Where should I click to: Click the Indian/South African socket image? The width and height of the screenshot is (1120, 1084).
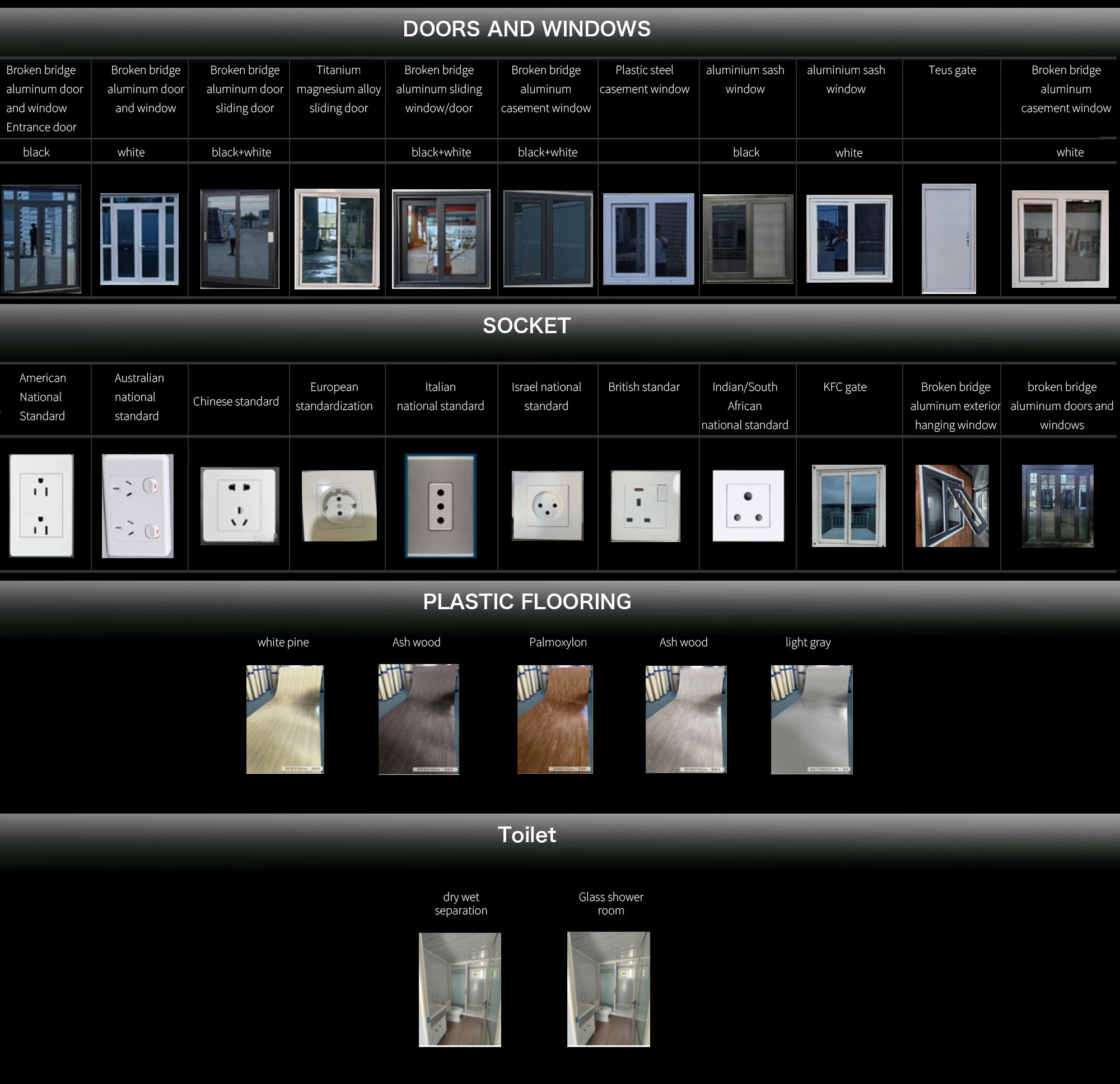pos(748,506)
